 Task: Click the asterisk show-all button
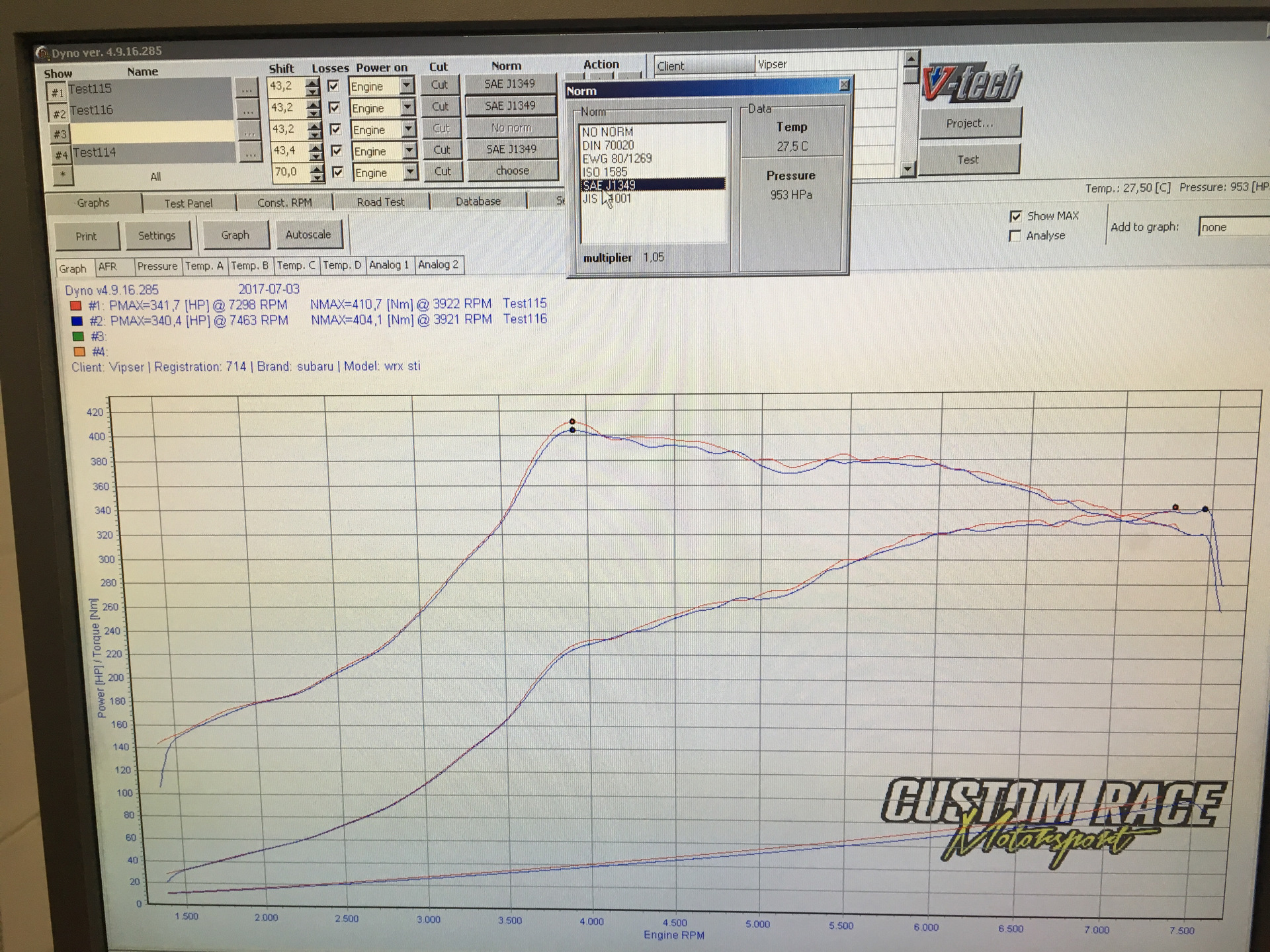point(63,175)
